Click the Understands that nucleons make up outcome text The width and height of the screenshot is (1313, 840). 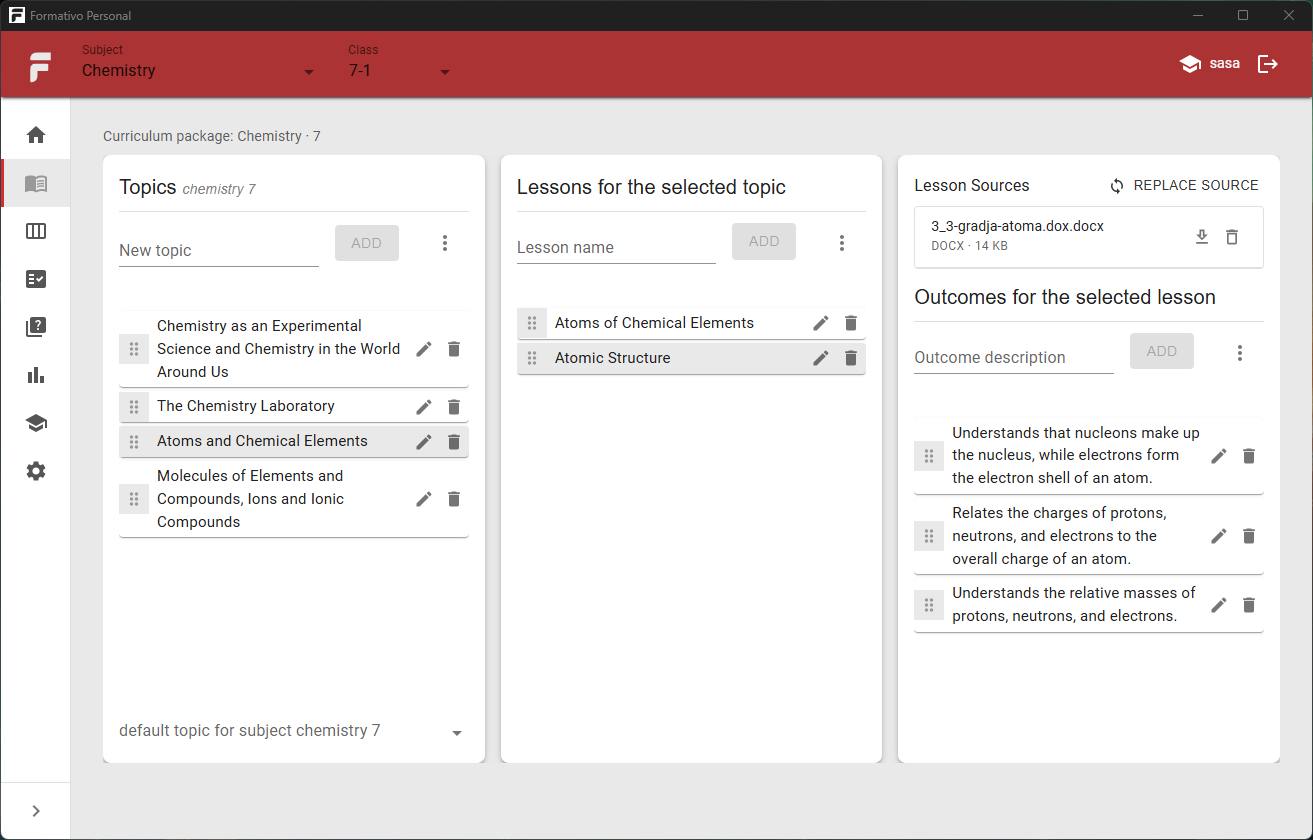coord(1076,455)
